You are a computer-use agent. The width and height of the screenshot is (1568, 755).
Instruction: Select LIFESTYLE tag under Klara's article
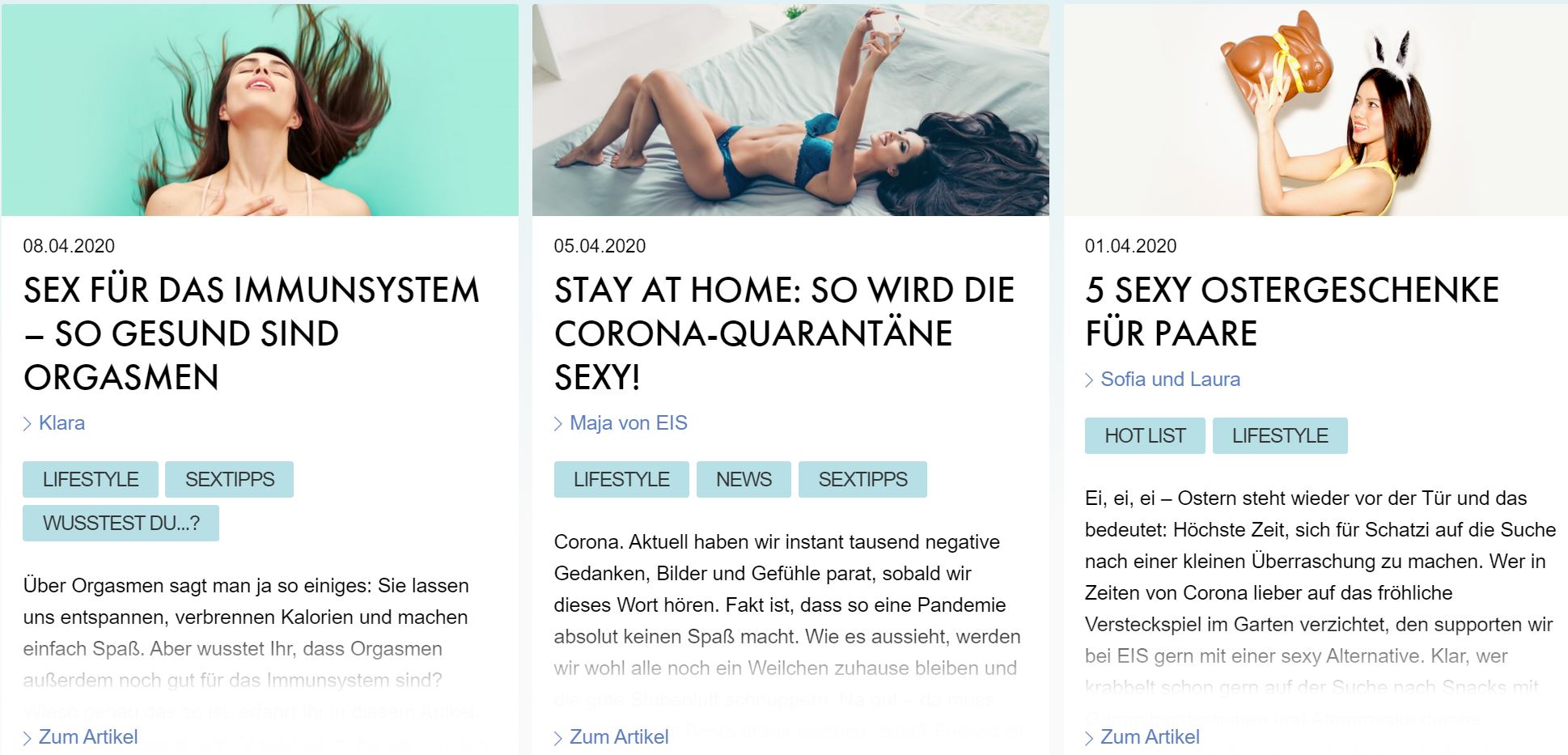[91, 479]
